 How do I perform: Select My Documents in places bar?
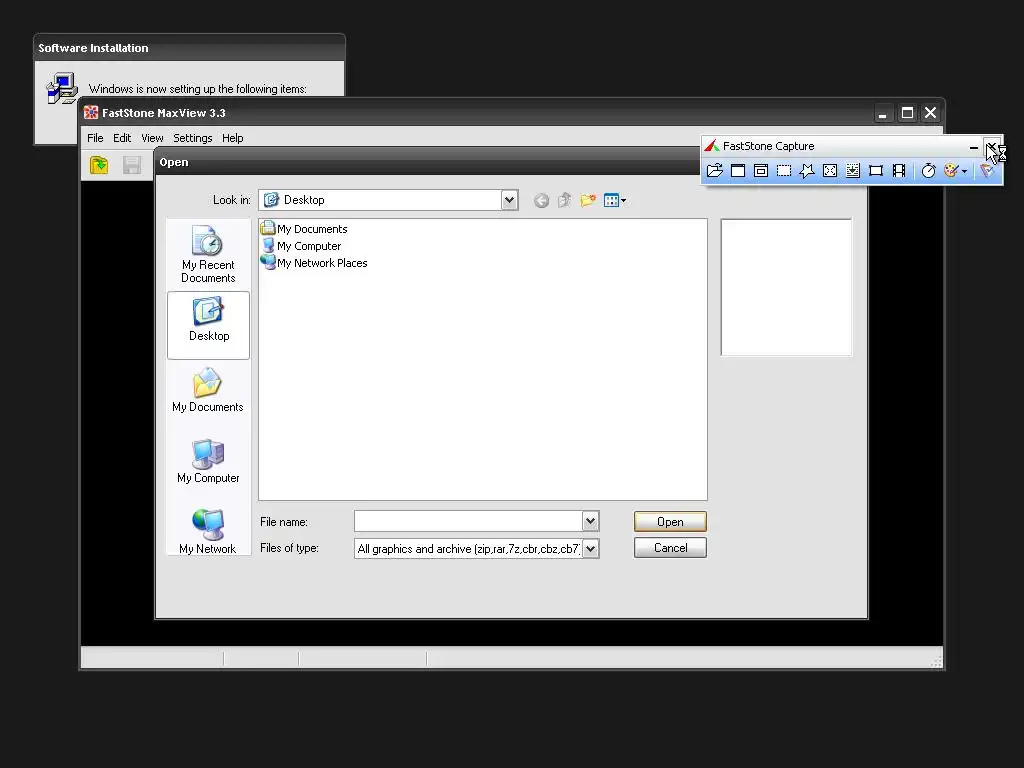pyautogui.click(x=208, y=390)
